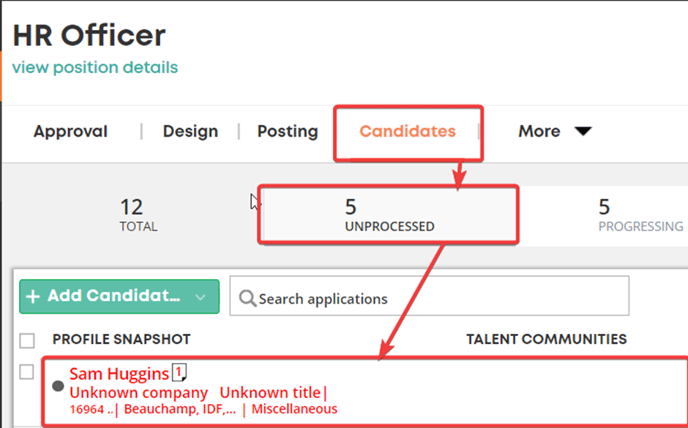Open Sam Huggins candidate profile
This screenshot has width=688, height=428.
119,374
